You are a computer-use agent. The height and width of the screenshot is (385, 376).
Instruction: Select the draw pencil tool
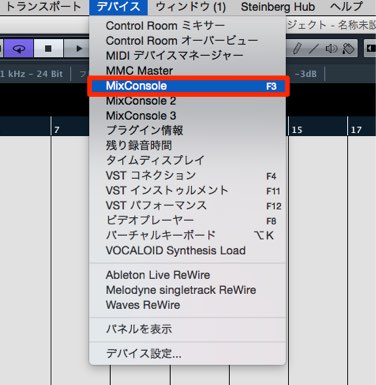pyautogui.click(x=297, y=49)
